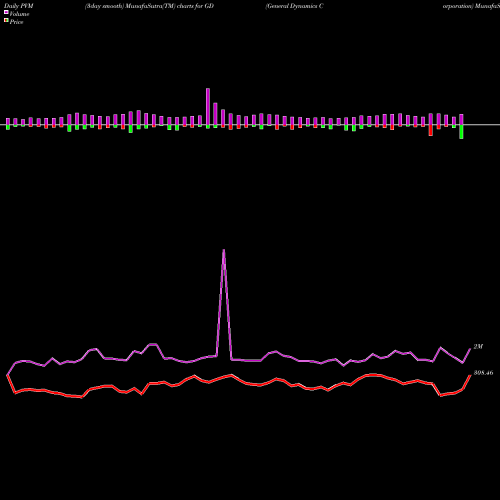Click the General Dynamics C title text
Image resolution: width=500 pixels, height=500 pixels.
[294, 6]
